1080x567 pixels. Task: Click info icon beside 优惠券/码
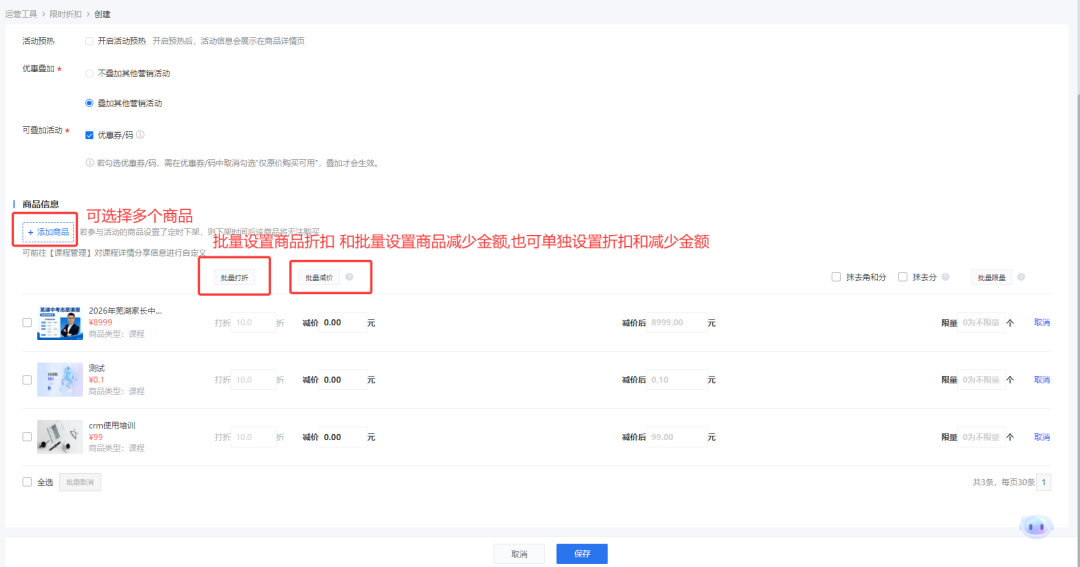click(x=141, y=135)
